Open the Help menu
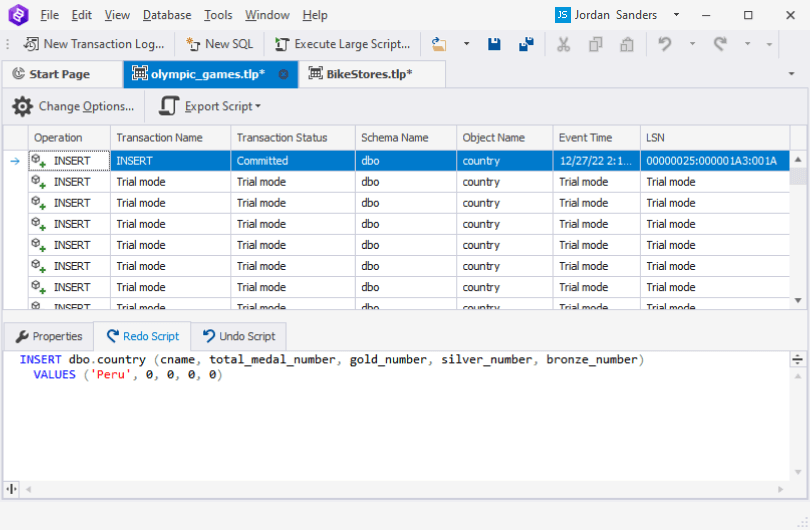This screenshot has height=530, width=810. tap(315, 15)
